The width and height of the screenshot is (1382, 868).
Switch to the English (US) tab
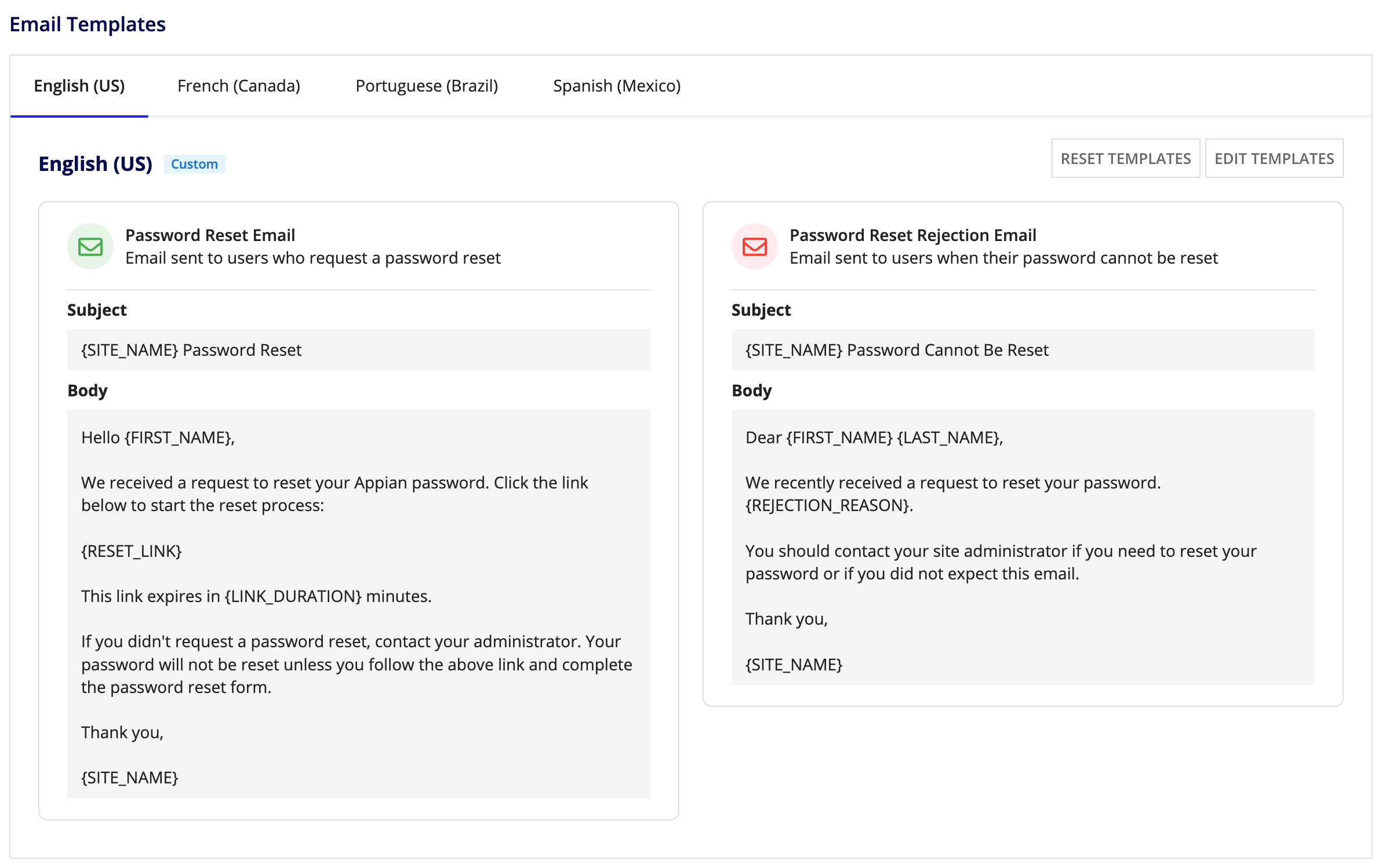tap(79, 86)
